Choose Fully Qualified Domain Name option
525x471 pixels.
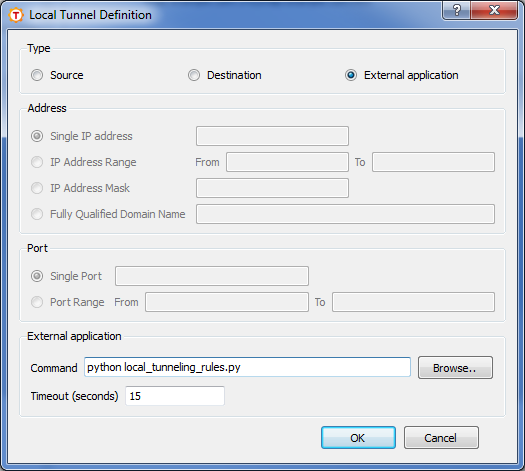(x=37, y=214)
